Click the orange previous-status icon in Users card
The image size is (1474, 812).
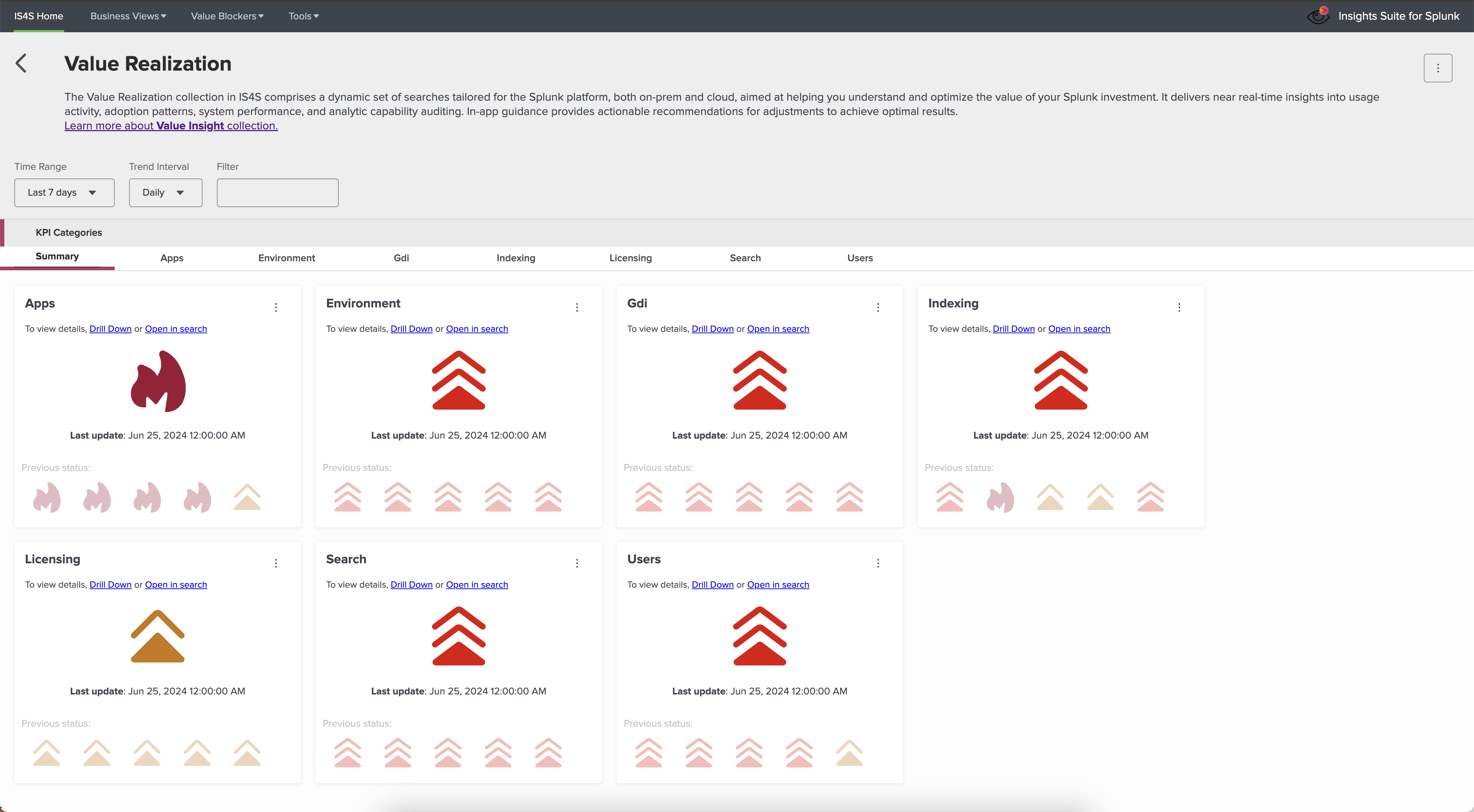(x=849, y=753)
